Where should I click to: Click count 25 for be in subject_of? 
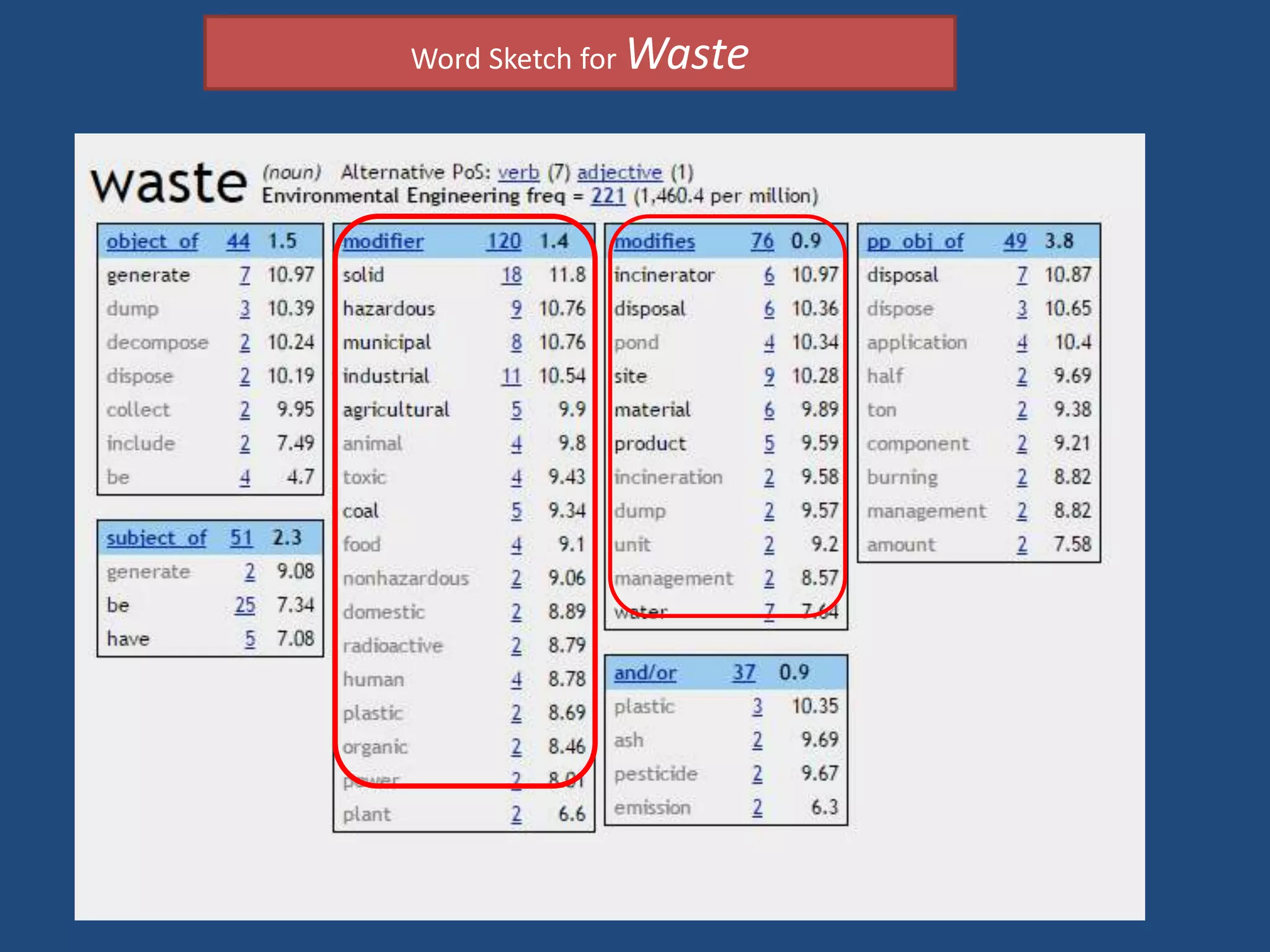pyautogui.click(x=245, y=605)
